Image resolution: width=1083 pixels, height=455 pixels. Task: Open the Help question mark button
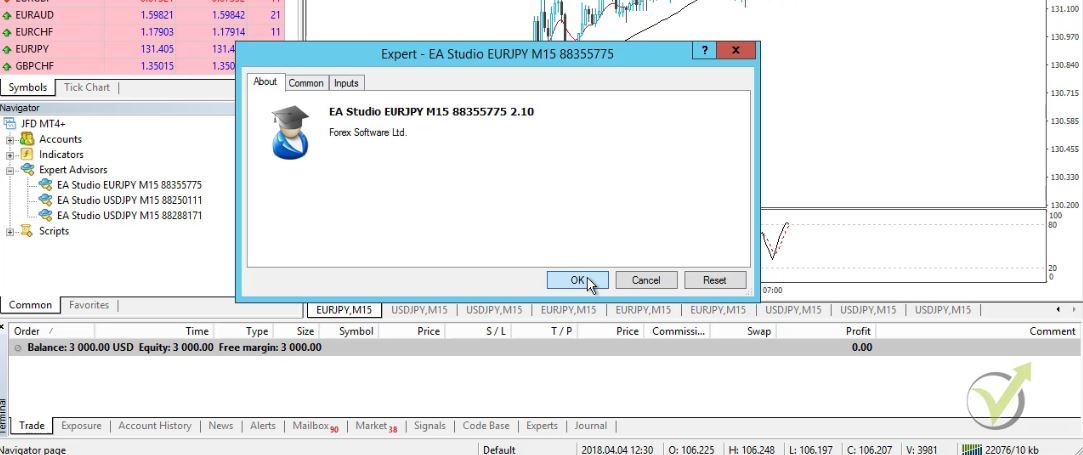pyautogui.click(x=705, y=51)
